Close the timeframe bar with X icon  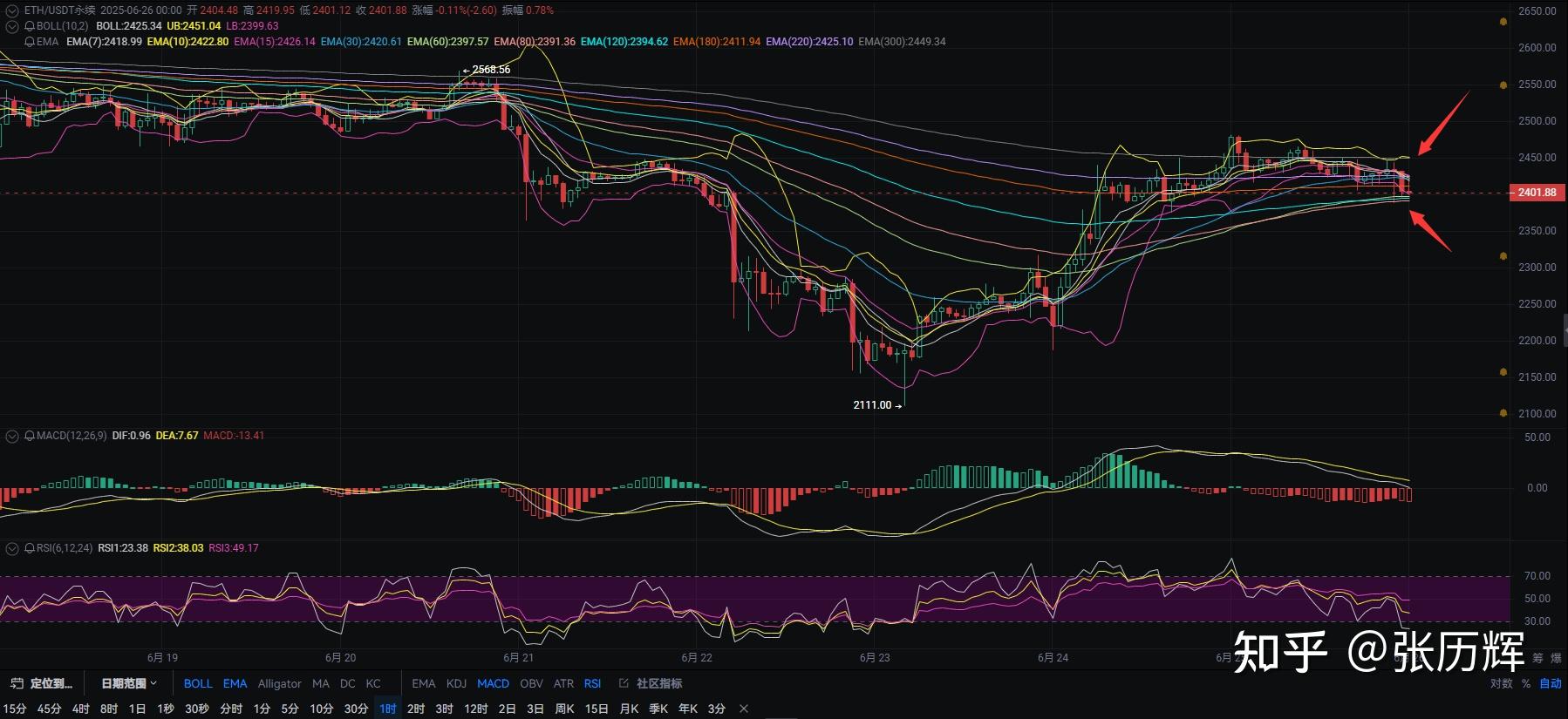(x=744, y=709)
